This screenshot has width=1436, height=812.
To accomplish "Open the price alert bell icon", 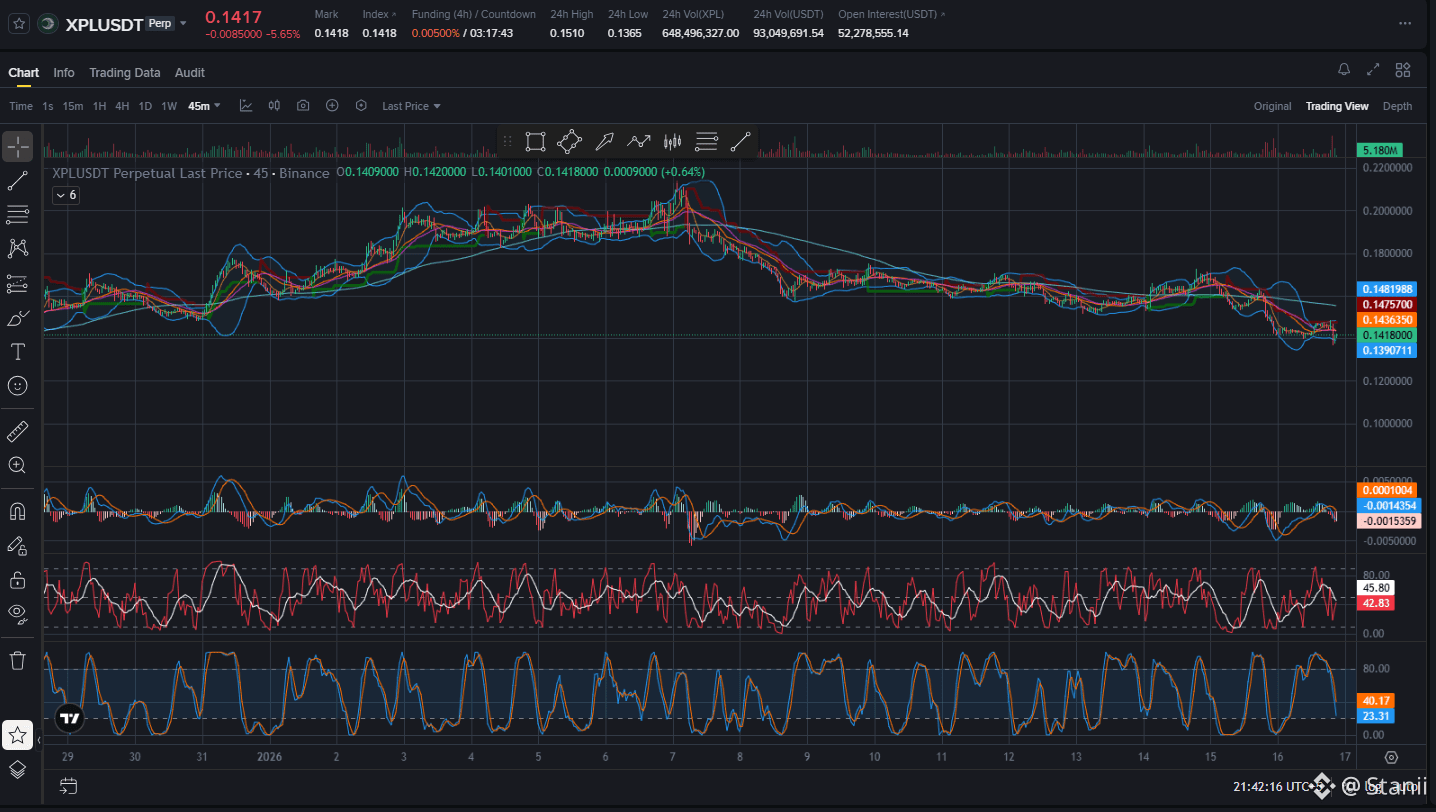I will (x=1344, y=70).
